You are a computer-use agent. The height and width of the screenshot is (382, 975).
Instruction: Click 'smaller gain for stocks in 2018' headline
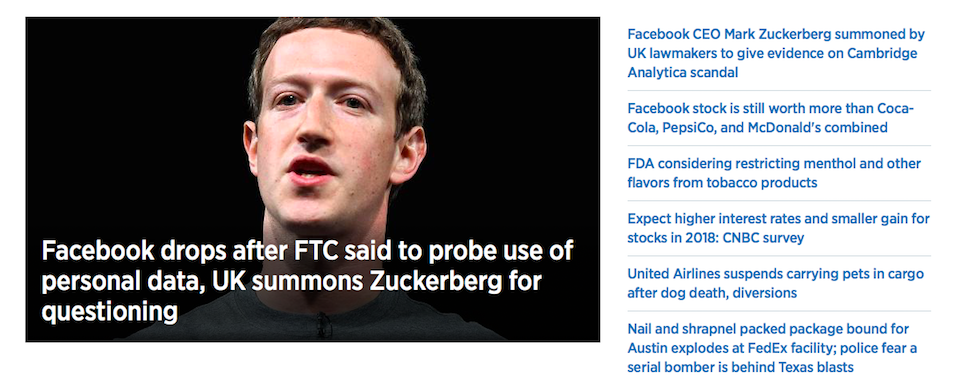pyautogui.click(x=779, y=228)
